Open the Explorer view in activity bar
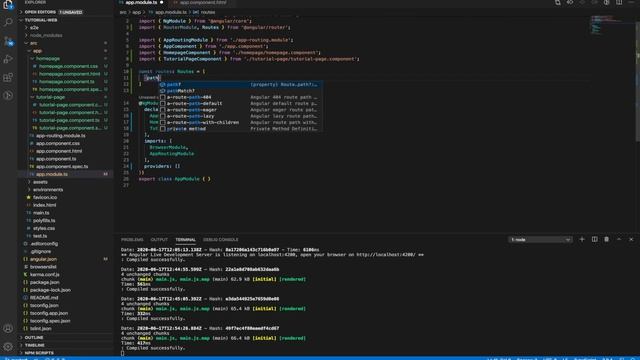The height and width of the screenshot is (360, 640). pos(8,4)
